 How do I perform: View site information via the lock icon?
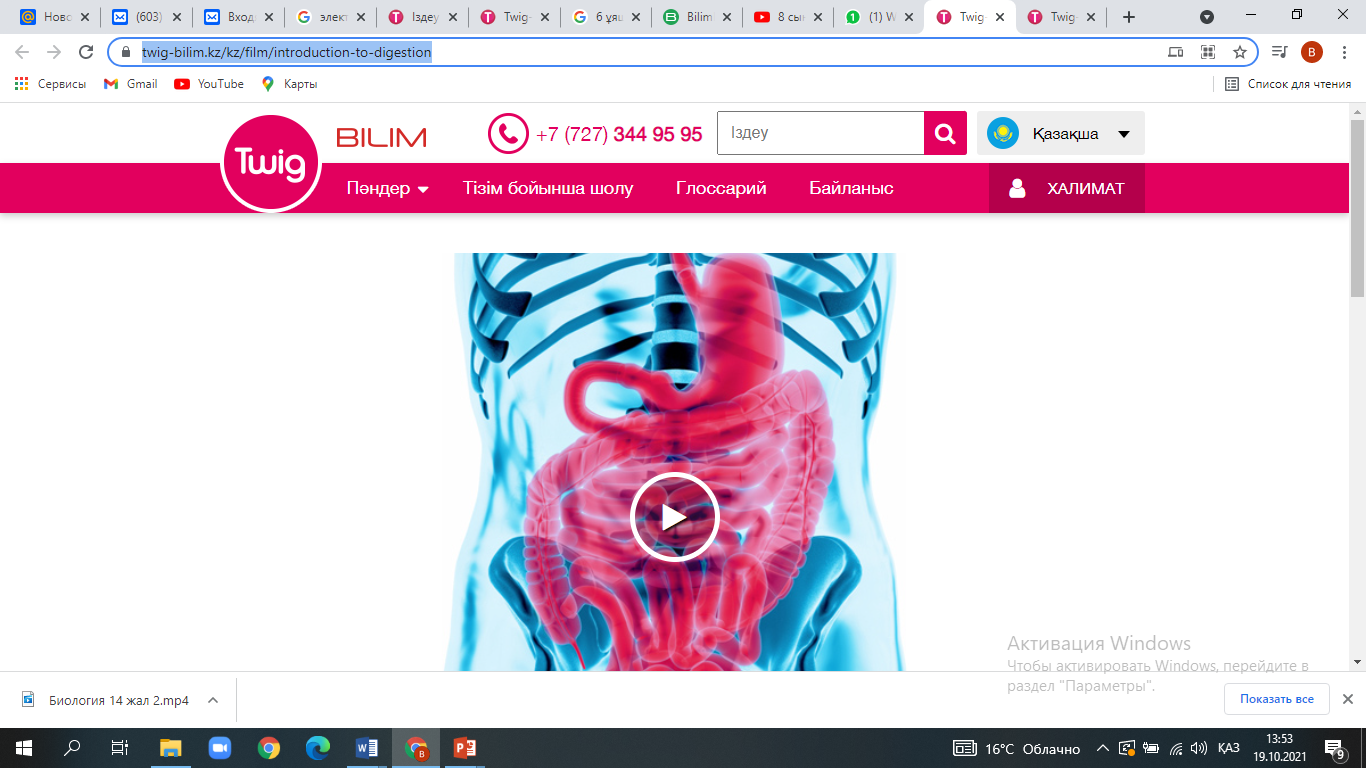(x=126, y=52)
